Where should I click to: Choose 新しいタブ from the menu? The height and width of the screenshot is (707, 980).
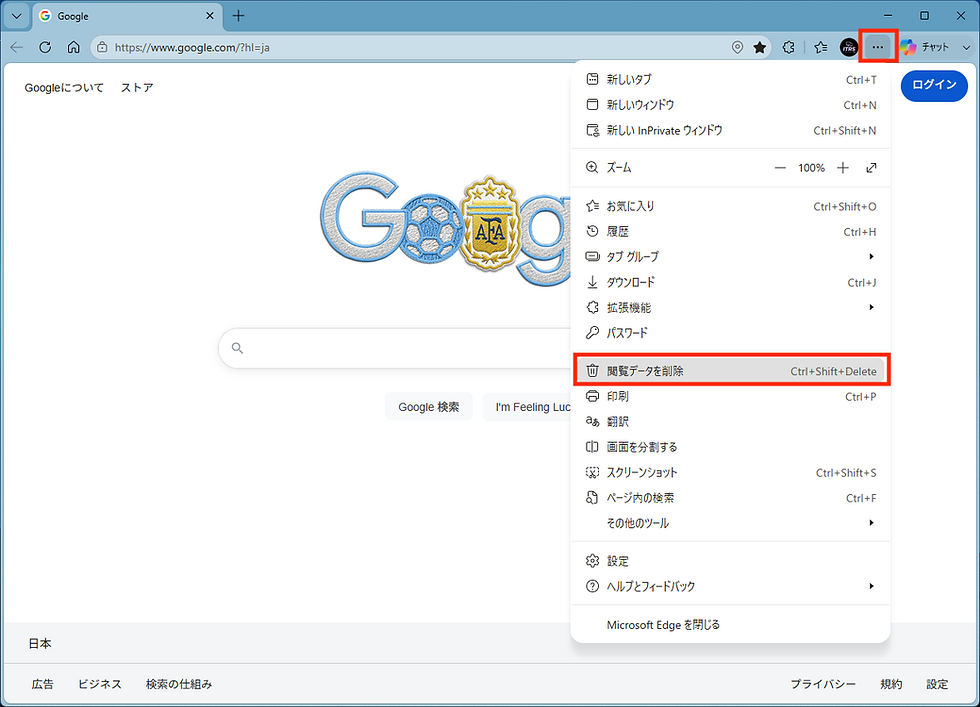pyautogui.click(x=730, y=79)
